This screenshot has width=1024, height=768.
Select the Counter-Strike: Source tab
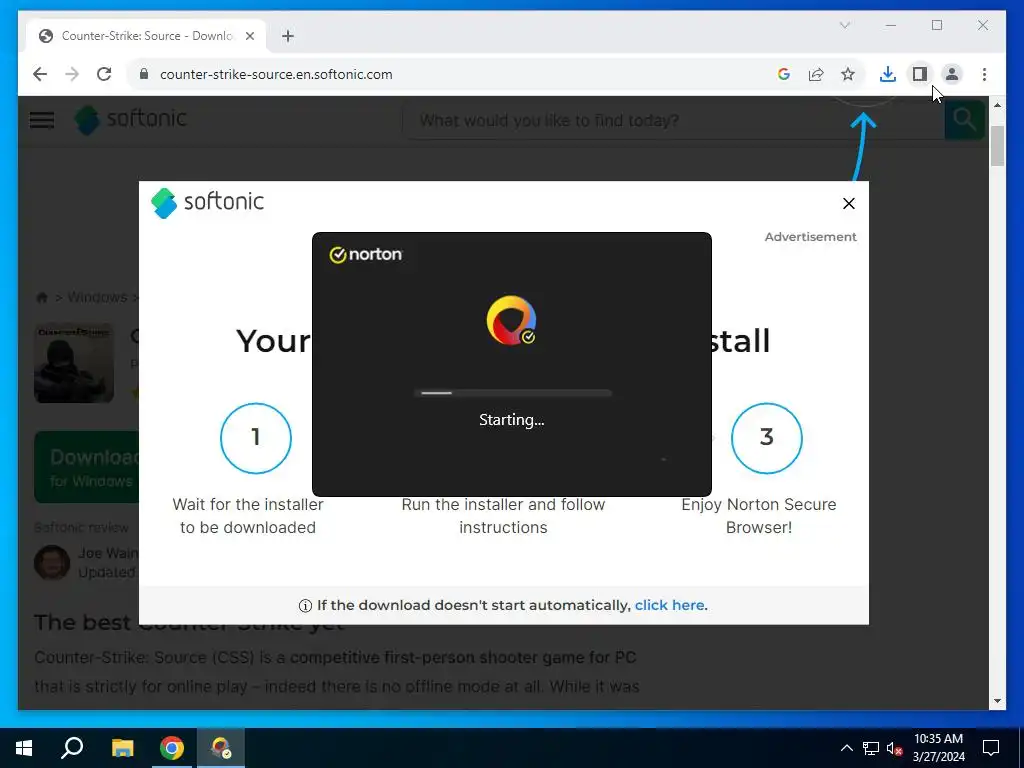coord(146,36)
